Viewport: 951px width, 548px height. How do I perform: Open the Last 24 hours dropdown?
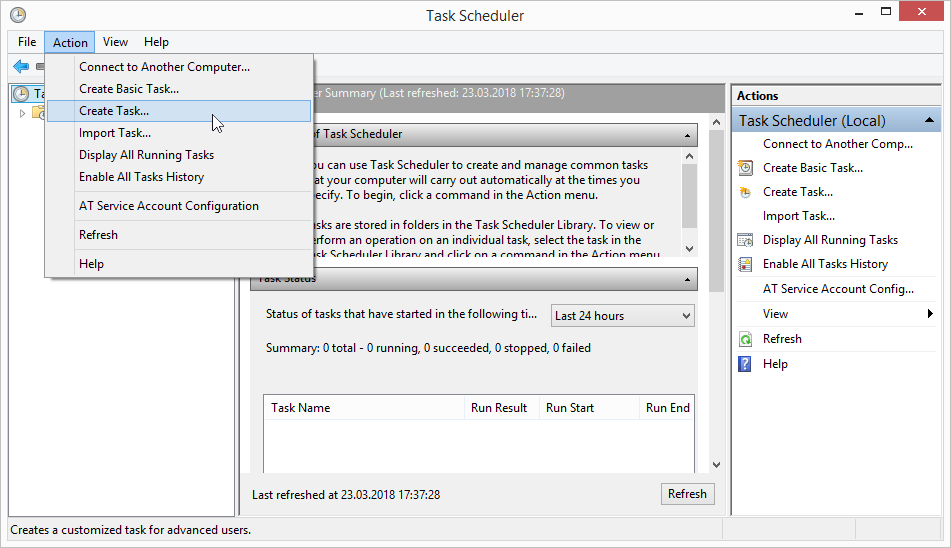(622, 316)
